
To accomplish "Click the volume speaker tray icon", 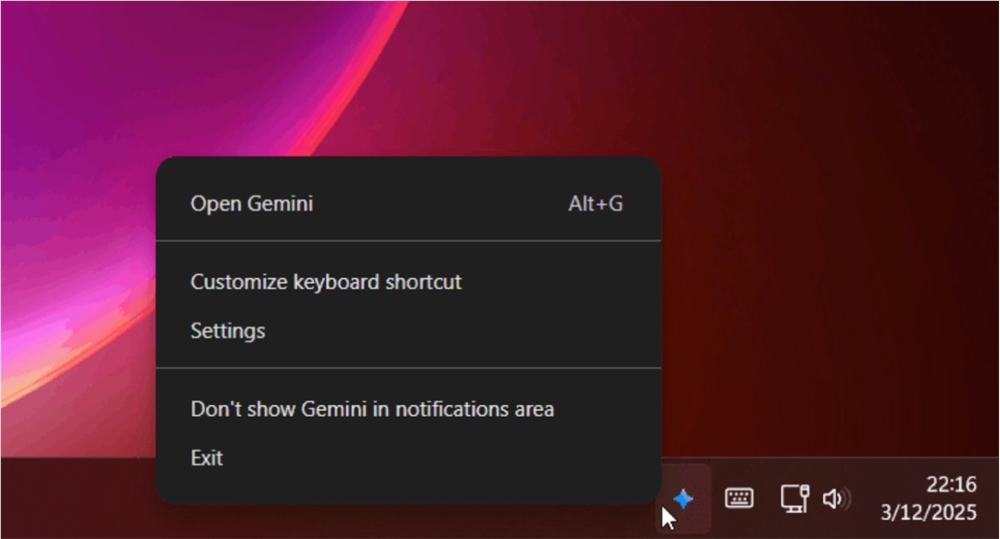I will point(834,498).
